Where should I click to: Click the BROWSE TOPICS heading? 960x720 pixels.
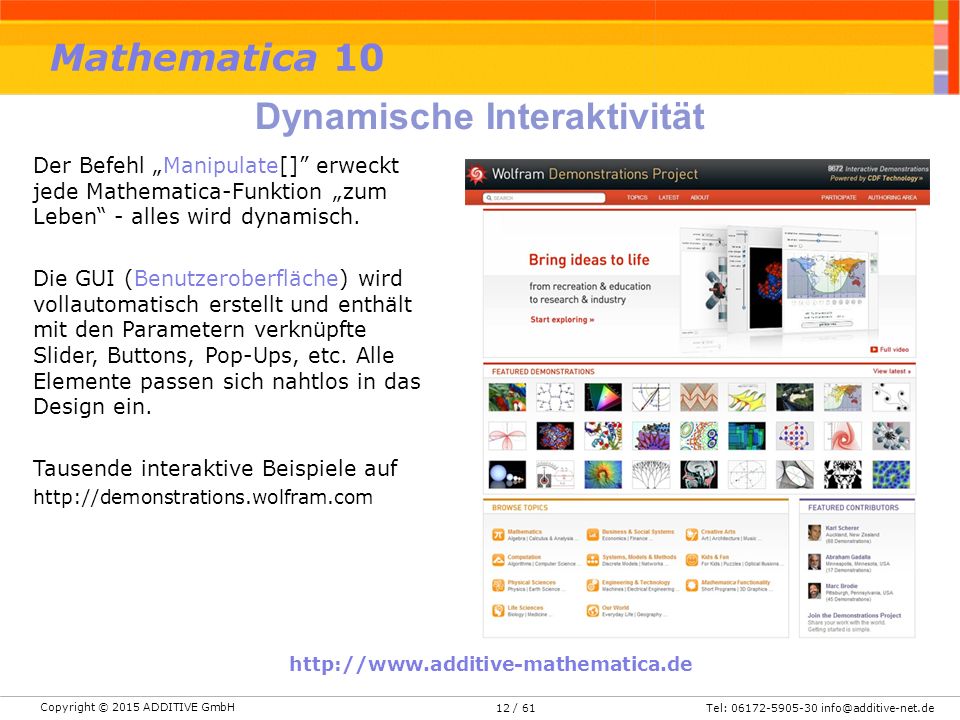pyautogui.click(x=520, y=508)
